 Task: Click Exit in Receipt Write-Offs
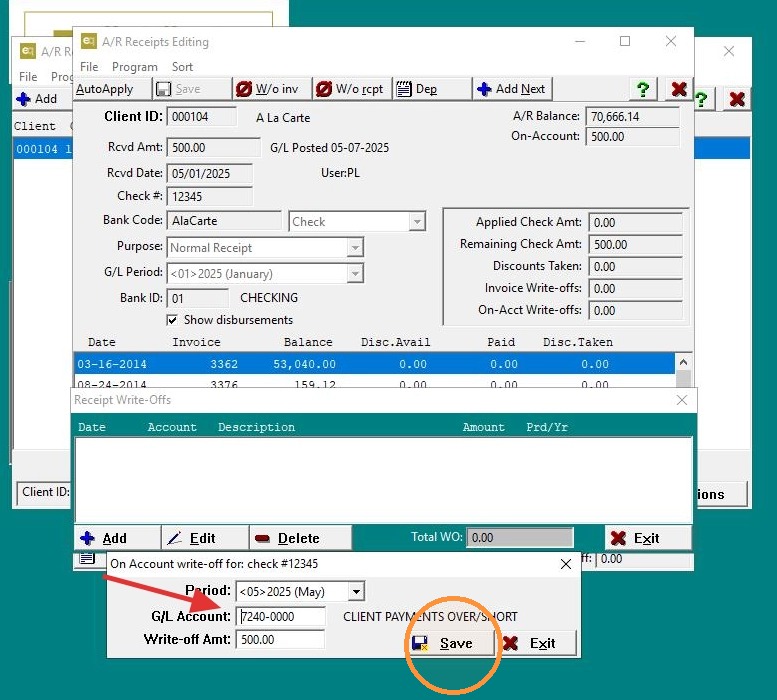pyautogui.click(x=648, y=538)
